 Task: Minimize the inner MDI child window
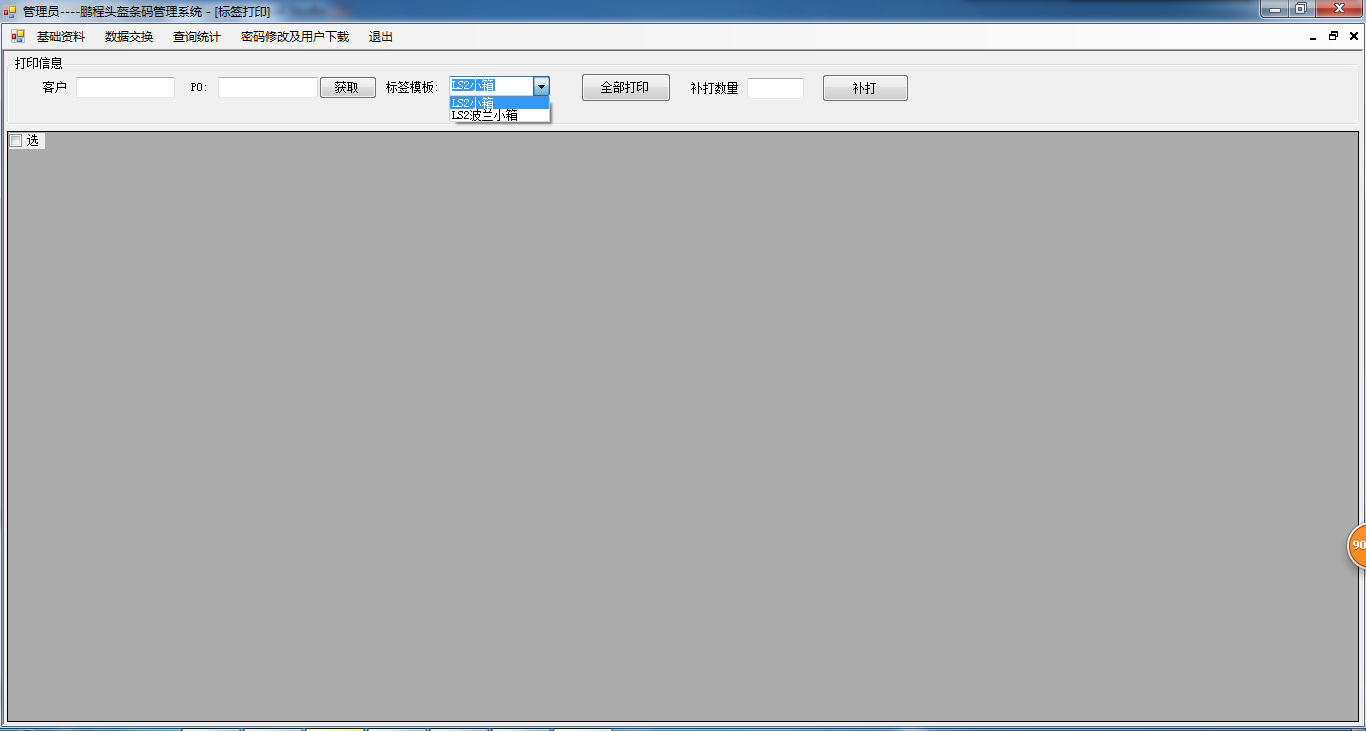pyautogui.click(x=1313, y=36)
